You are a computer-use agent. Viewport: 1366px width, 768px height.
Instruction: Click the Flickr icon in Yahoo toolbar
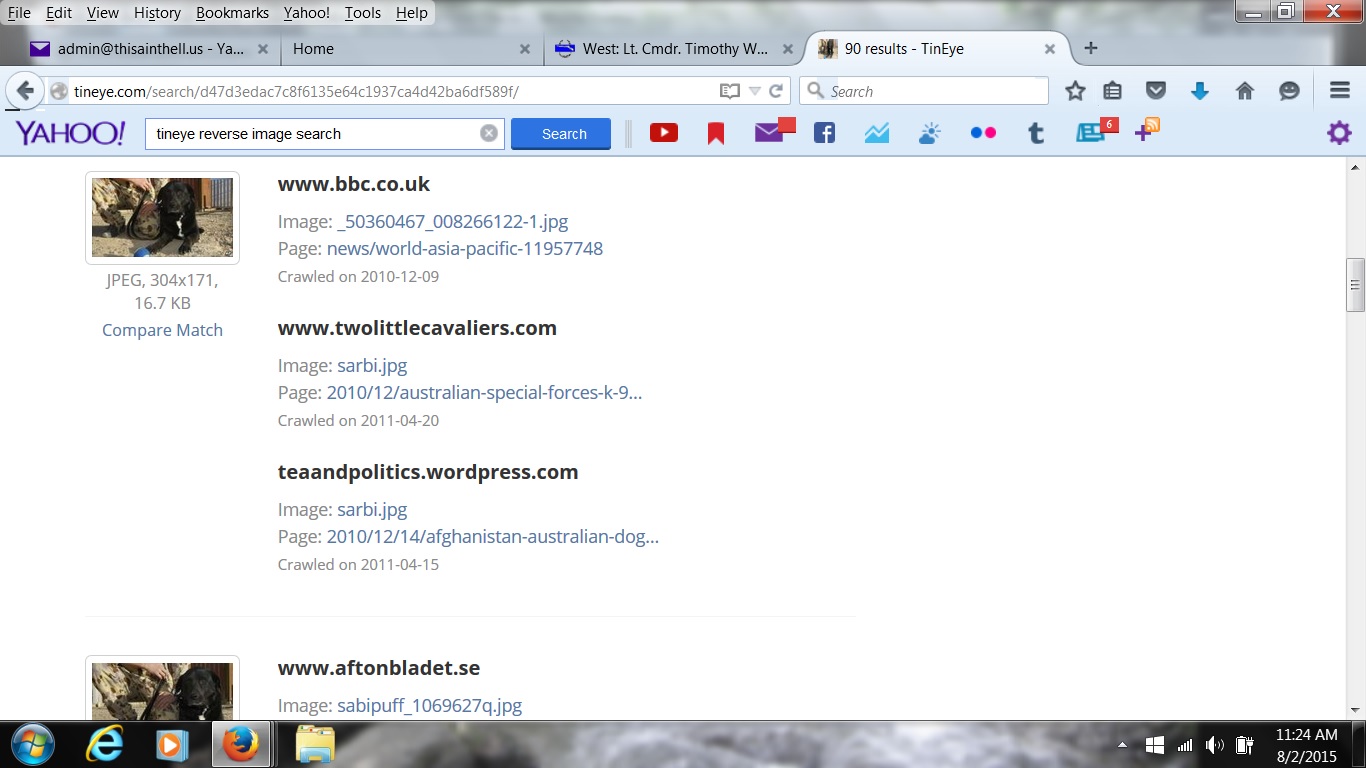pos(983,133)
